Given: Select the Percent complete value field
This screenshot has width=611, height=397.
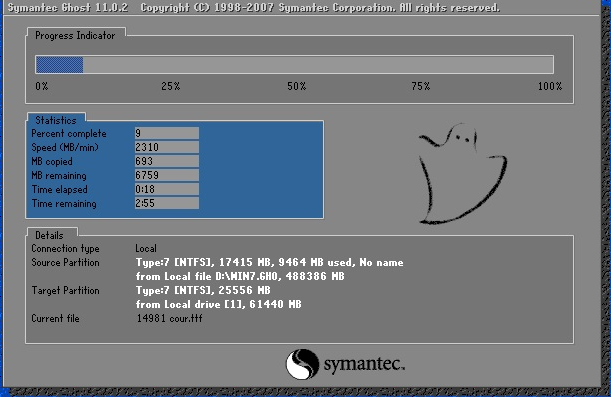Looking at the screenshot, I should tap(167, 133).
